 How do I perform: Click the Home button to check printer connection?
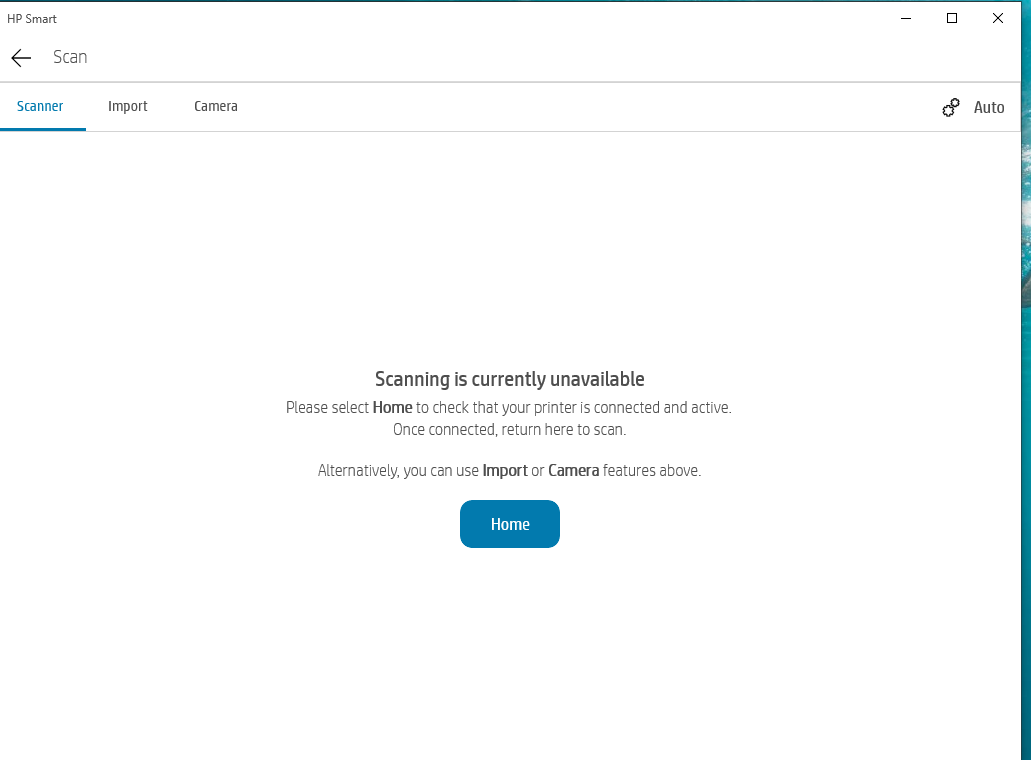[x=510, y=523]
